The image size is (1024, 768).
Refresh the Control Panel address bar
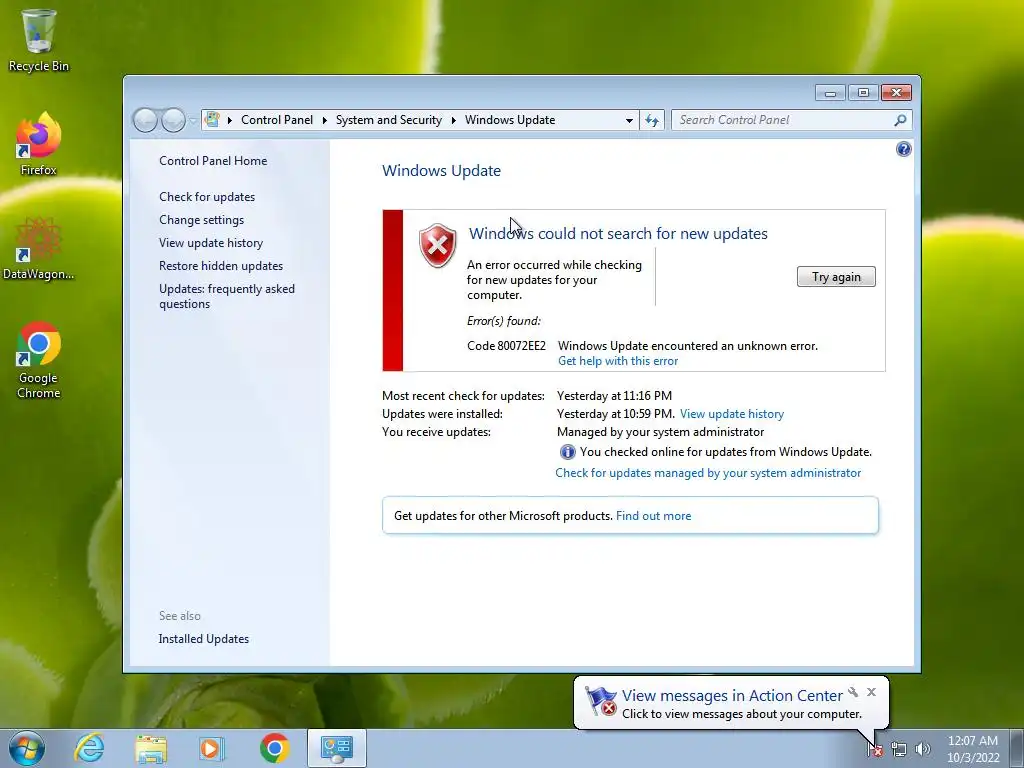[x=652, y=120]
